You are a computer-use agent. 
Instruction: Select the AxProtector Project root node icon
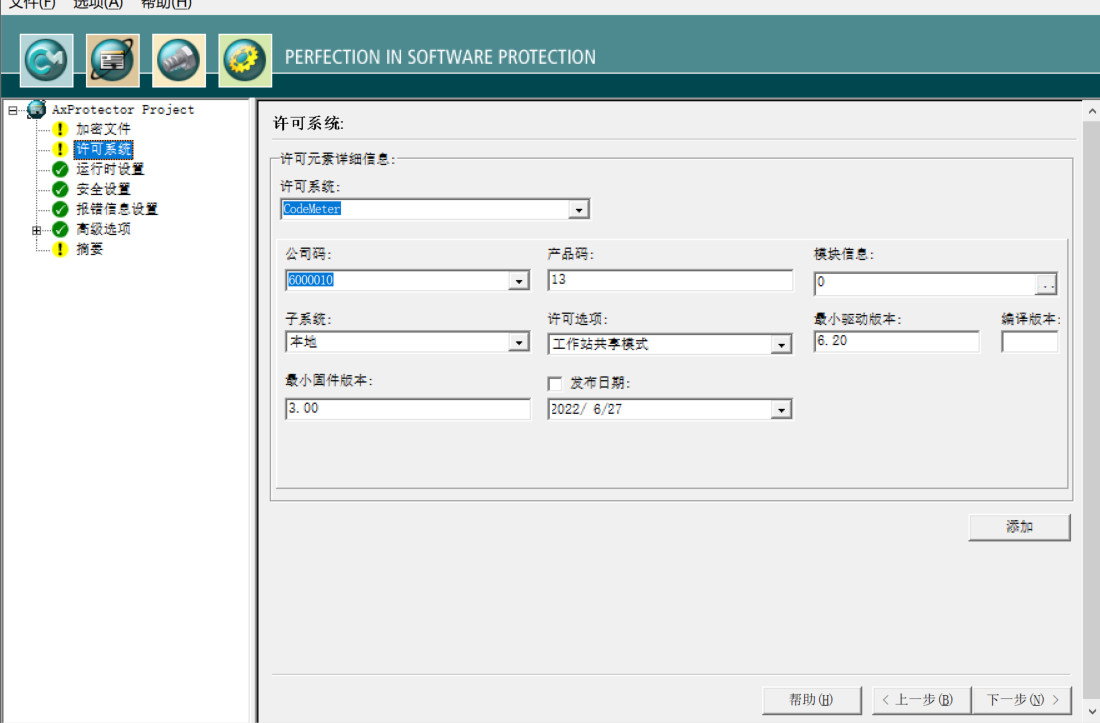37,109
